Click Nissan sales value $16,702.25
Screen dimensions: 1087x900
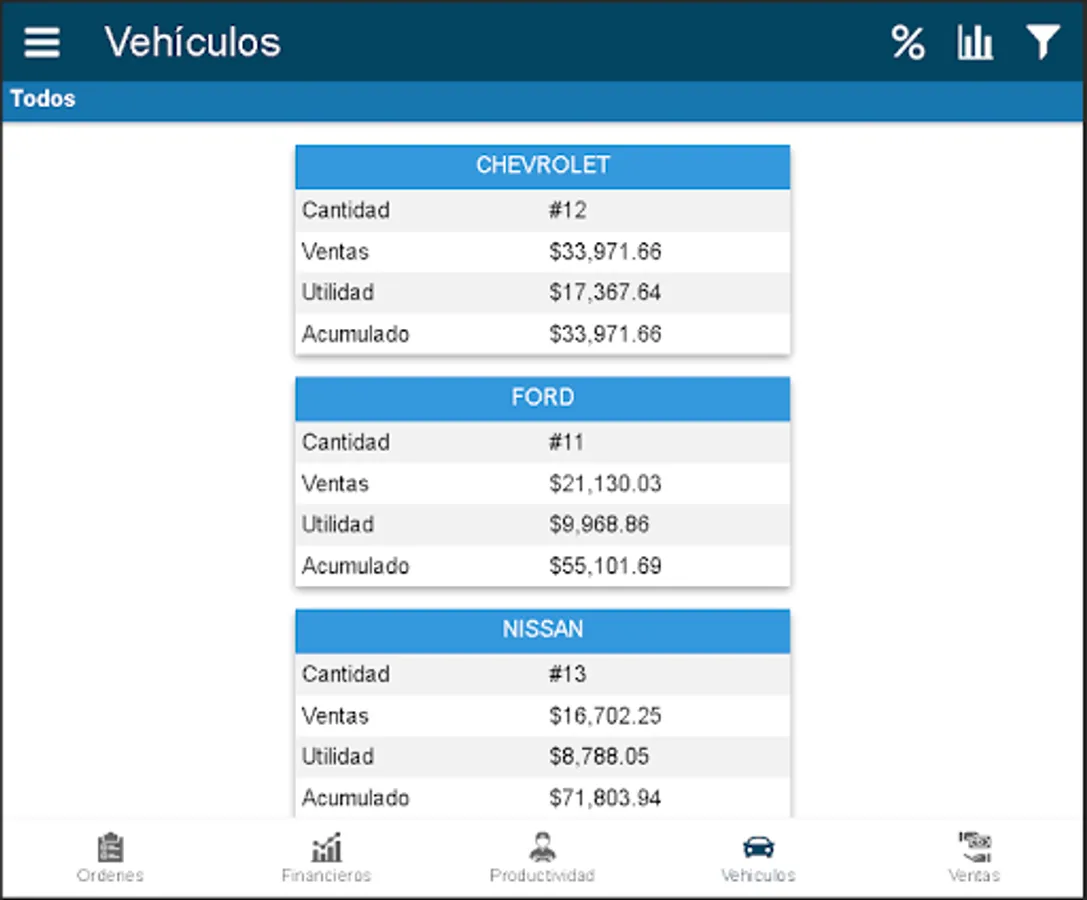pyautogui.click(x=605, y=716)
